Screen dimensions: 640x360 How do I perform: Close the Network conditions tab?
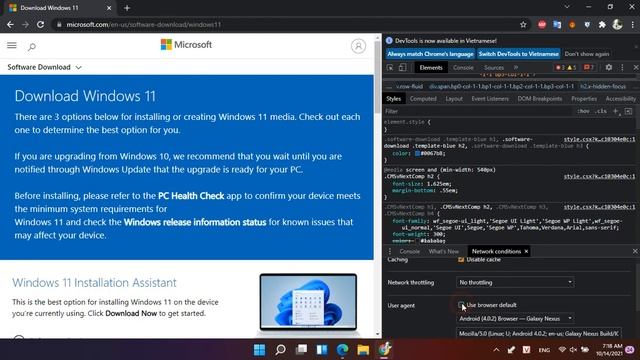526,251
